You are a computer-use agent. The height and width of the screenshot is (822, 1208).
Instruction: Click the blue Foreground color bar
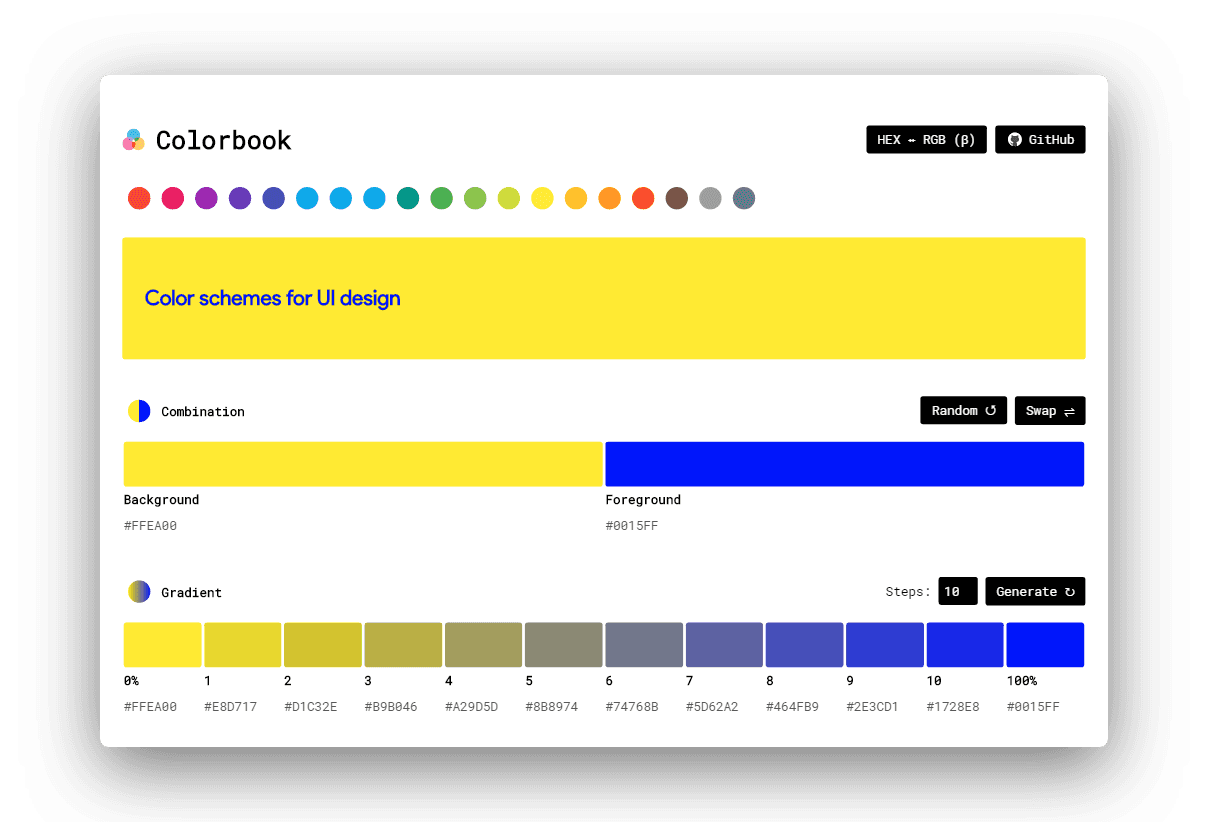844,464
